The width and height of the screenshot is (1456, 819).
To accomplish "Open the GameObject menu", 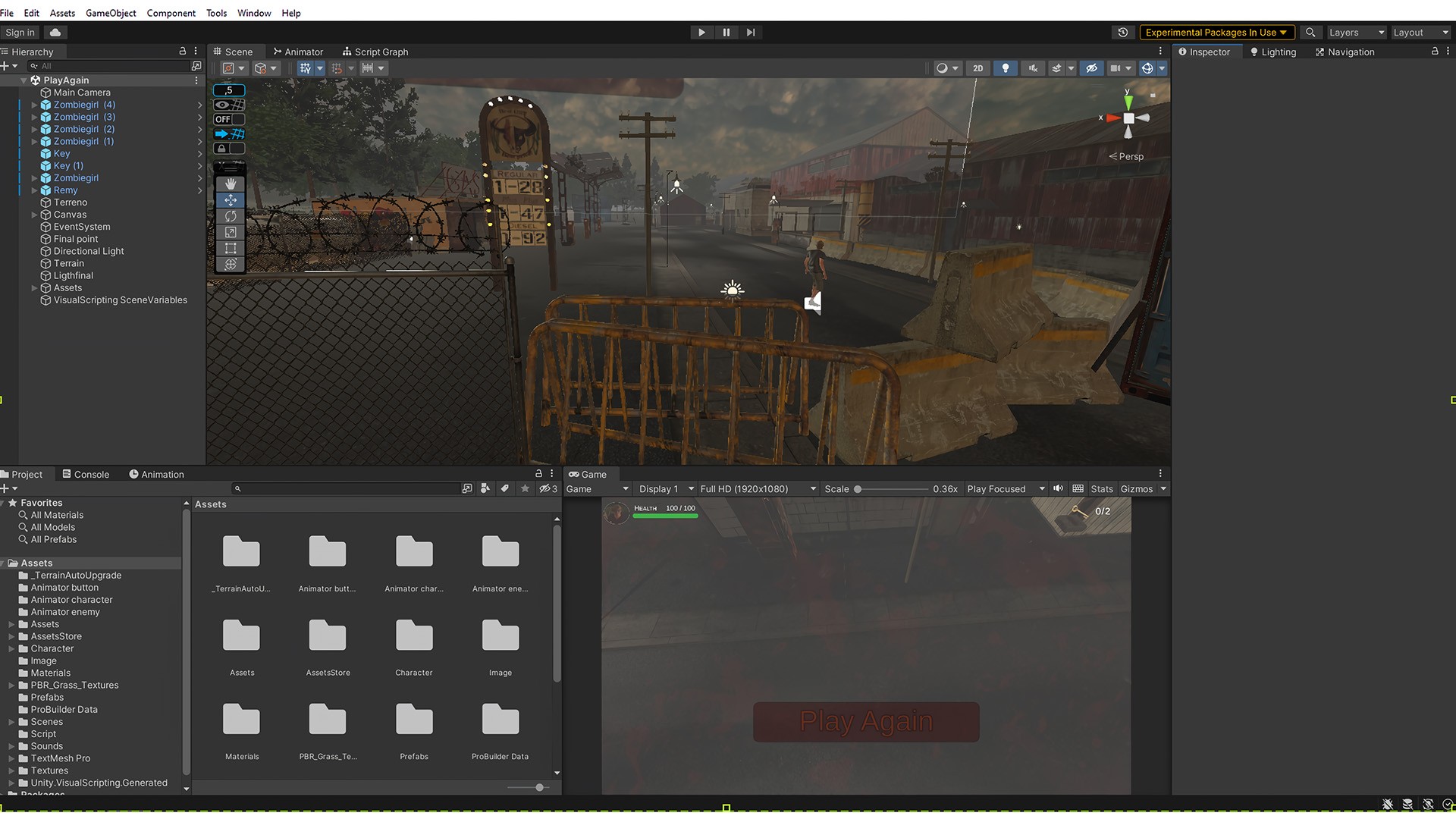I will [111, 13].
